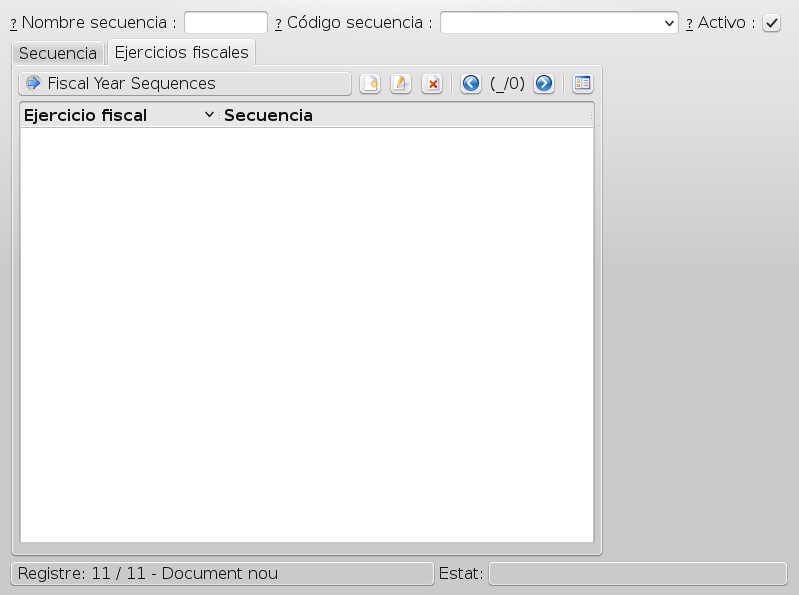
Task: Click the Activo help label
Action: (720, 23)
